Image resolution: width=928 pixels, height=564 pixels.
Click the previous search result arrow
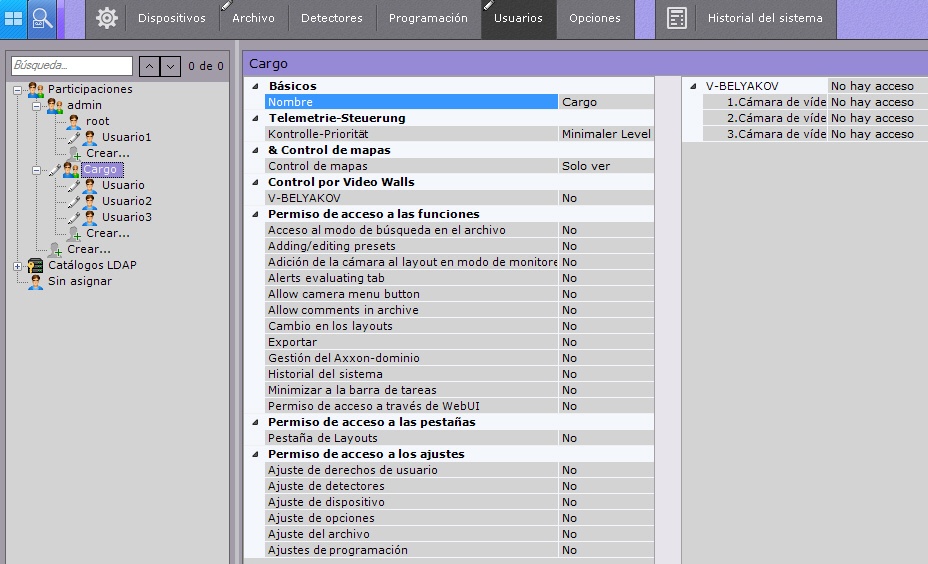(148, 66)
